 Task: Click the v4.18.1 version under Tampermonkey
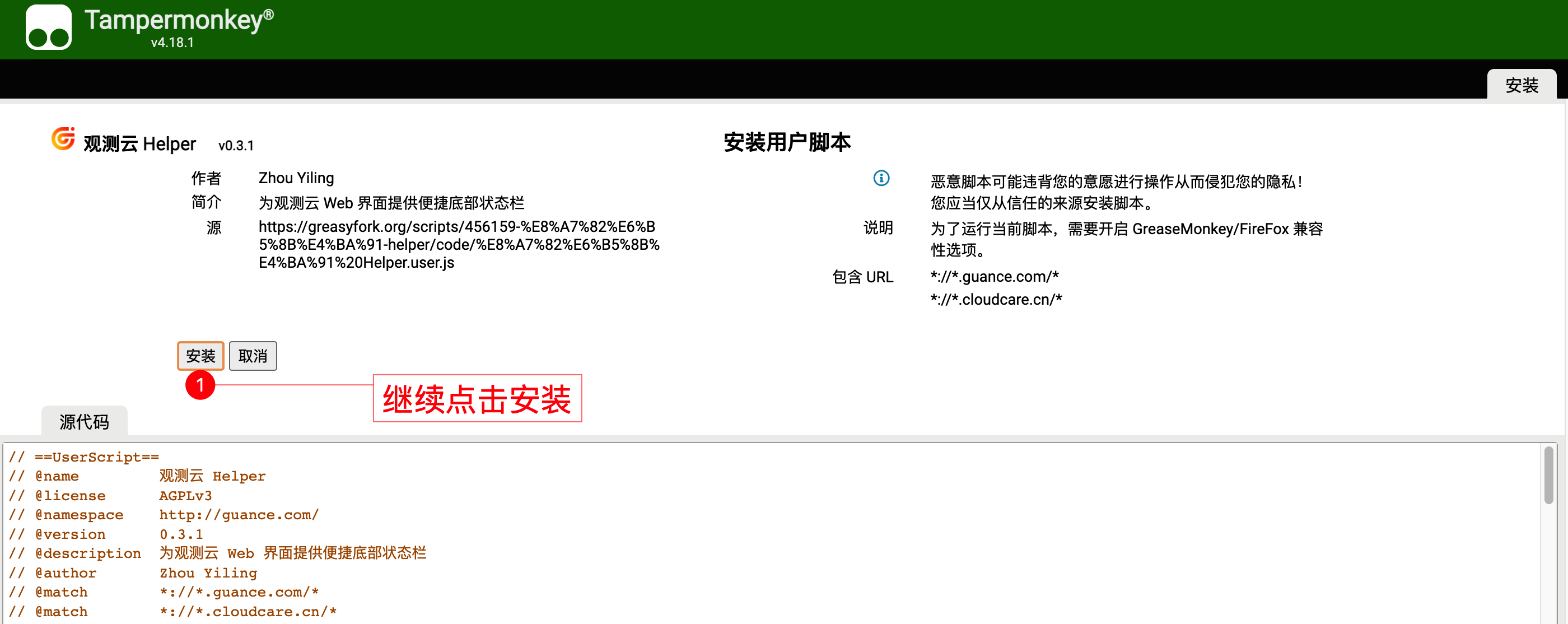tap(172, 43)
